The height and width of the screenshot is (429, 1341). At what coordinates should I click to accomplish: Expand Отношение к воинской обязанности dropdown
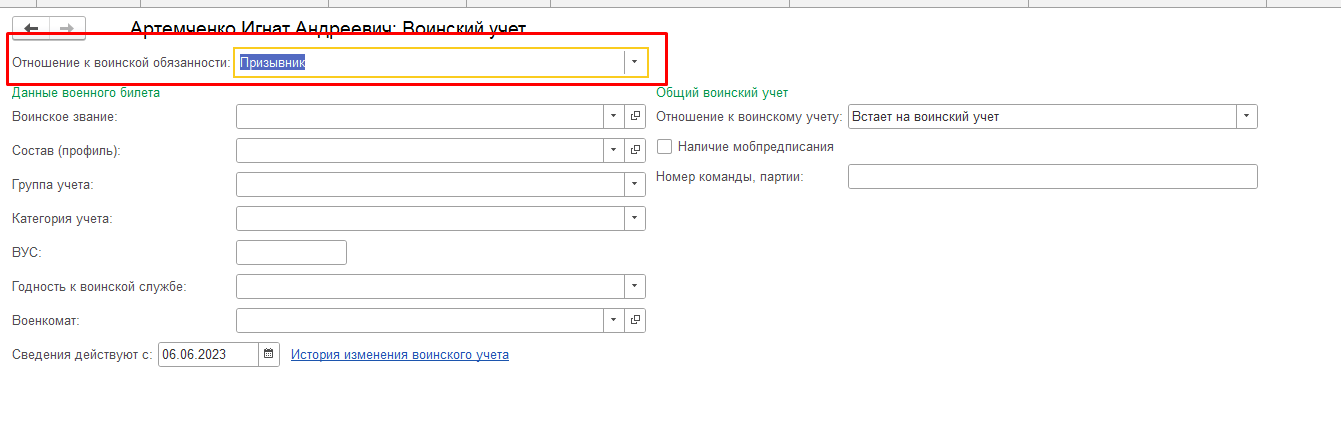click(x=635, y=62)
